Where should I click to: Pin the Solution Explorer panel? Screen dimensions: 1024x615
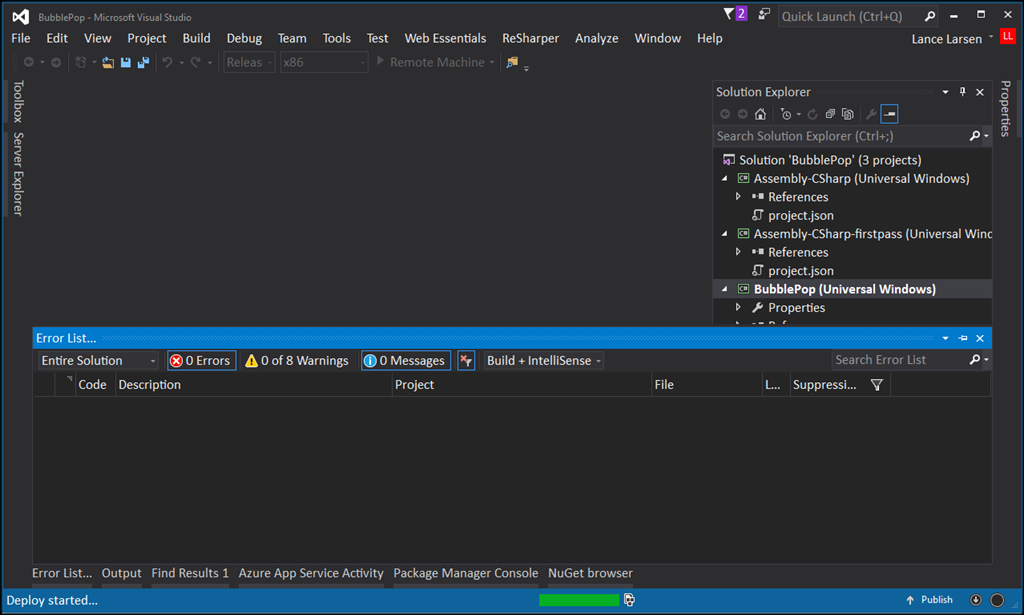(x=963, y=92)
